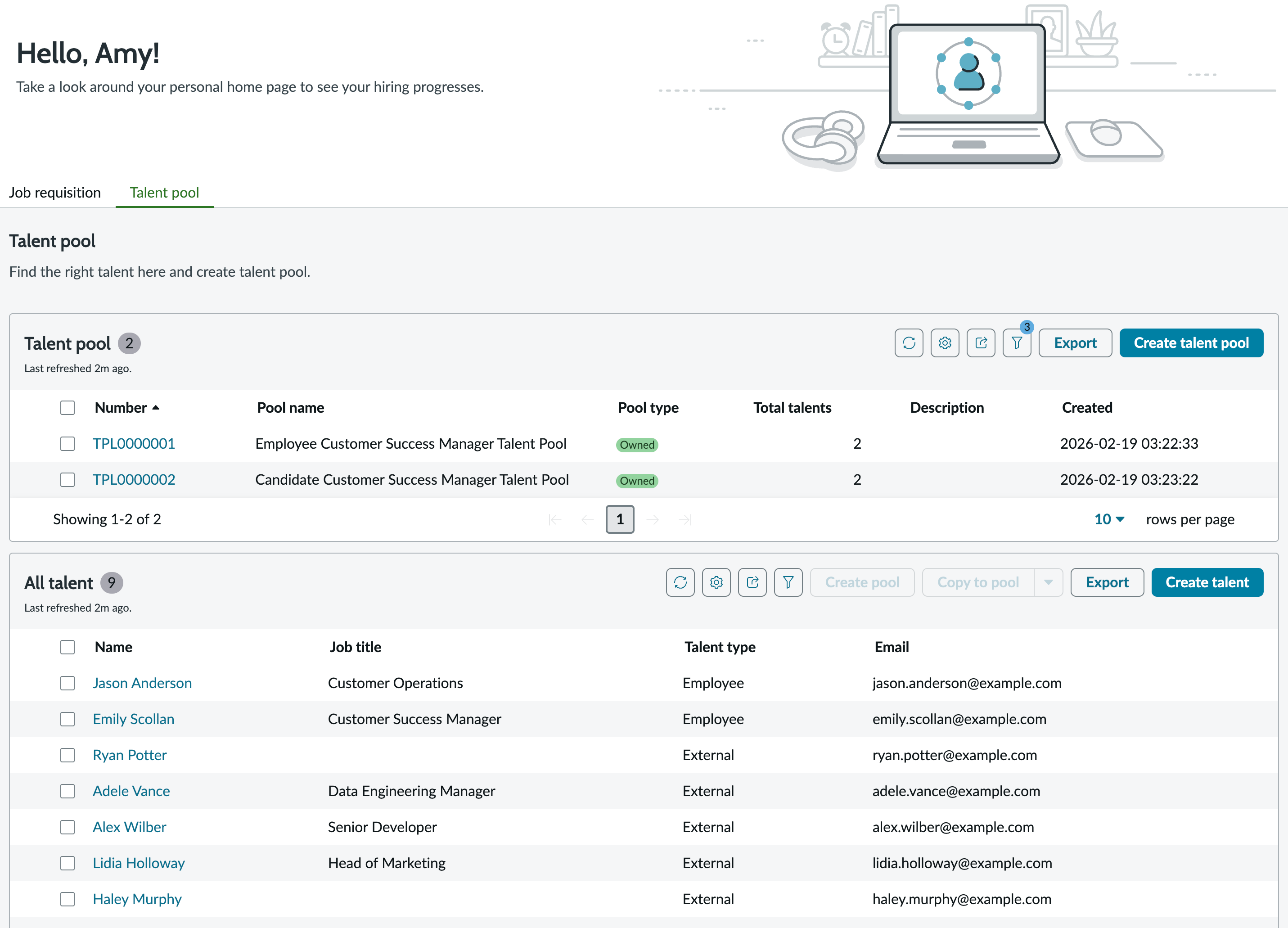Click page 1 in Talent pool pagination
The image size is (1288, 928).
(620, 519)
